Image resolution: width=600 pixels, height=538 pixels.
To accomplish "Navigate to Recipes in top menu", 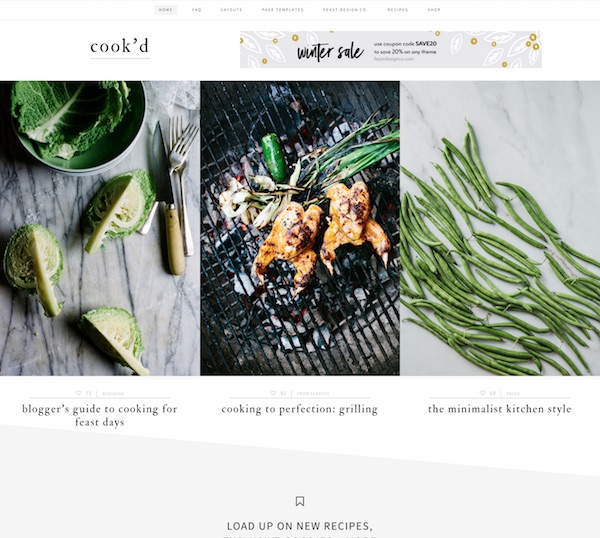I will pyautogui.click(x=398, y=10).
